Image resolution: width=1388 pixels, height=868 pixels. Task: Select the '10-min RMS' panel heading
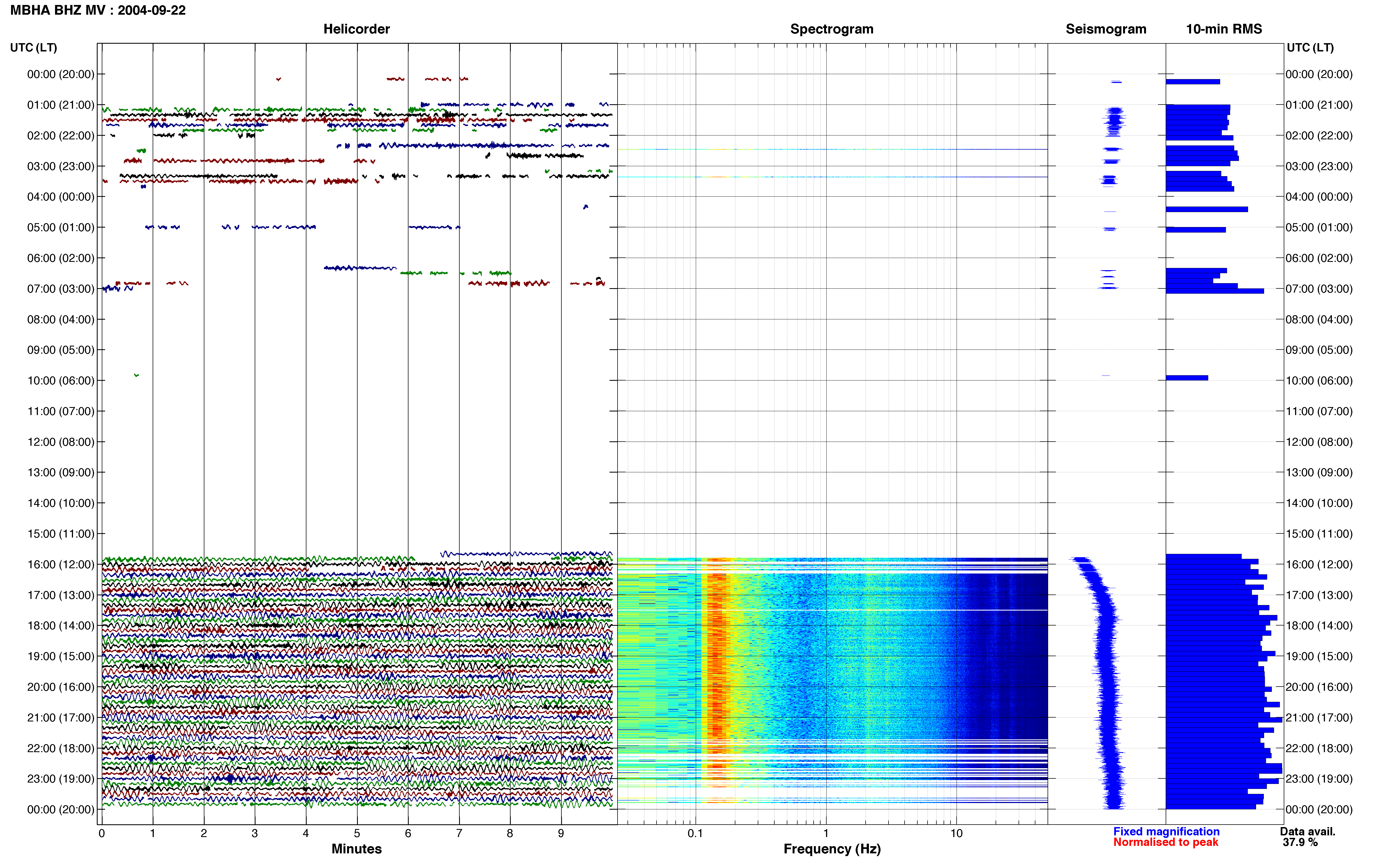tap(1224, 29)
